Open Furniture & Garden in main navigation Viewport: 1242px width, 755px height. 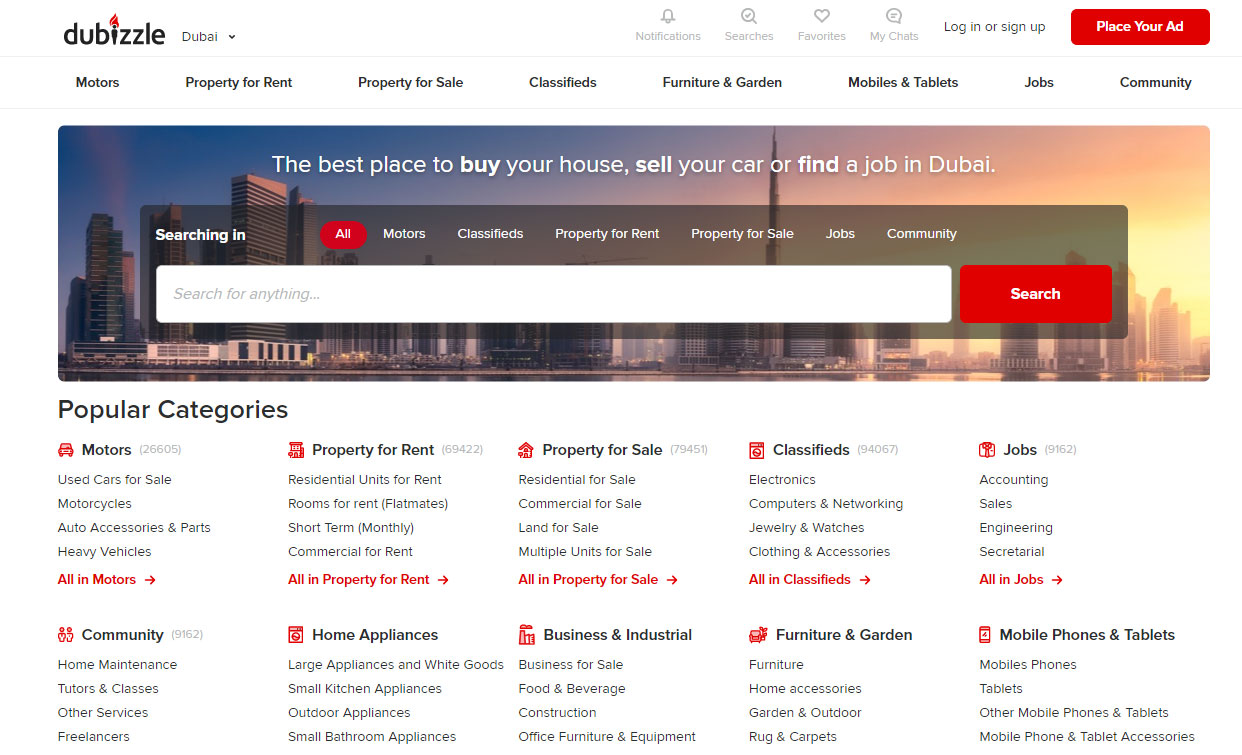click(722, 83)
